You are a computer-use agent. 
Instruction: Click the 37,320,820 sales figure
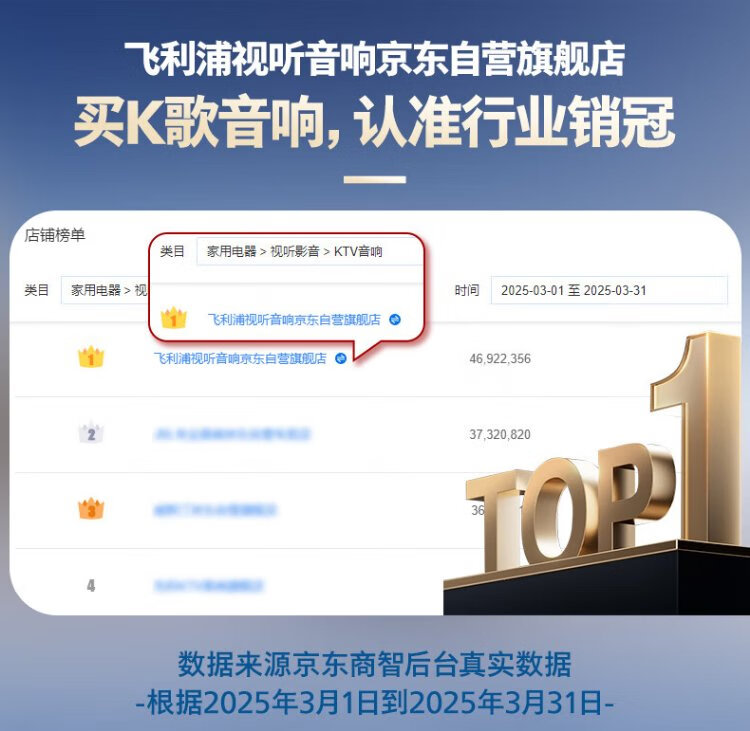click(500, 434)
